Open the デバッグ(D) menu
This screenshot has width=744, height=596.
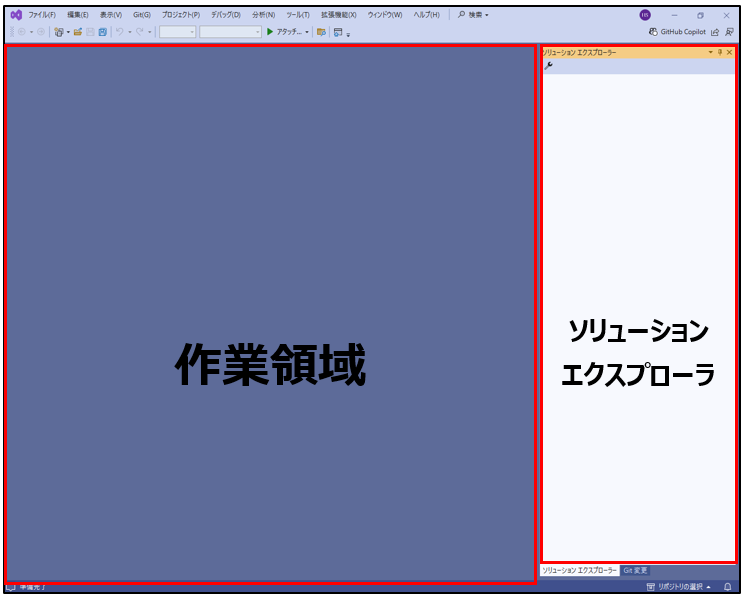(225, 15)
